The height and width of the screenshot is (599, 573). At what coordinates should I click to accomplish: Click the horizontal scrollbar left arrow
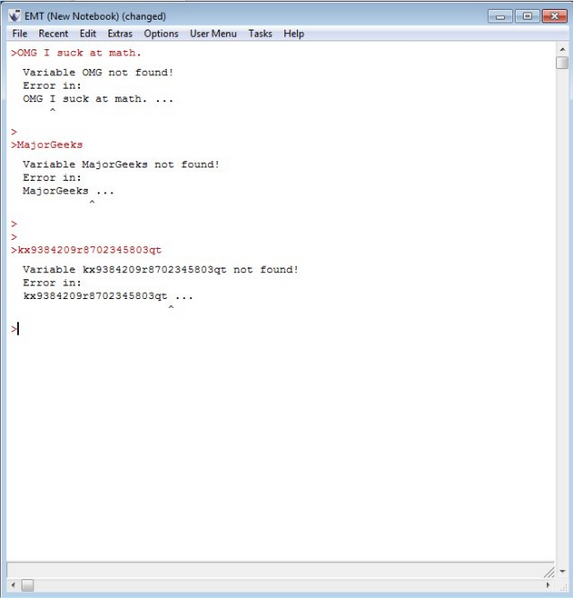pyautogui.click(x=13, y=585)
